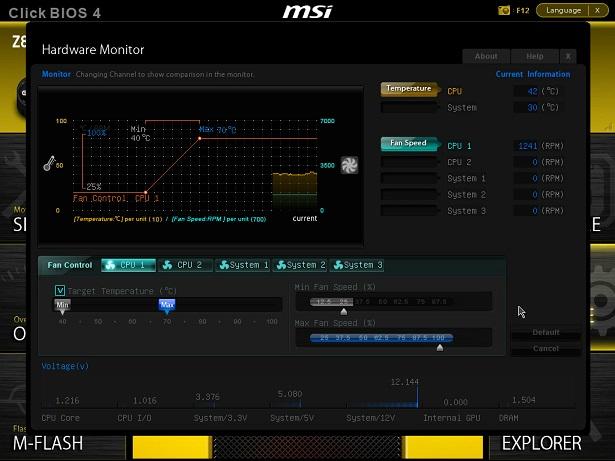This screenshot has height=461, width=615.
Task: Click EXPLORER in the background BIOS window
Action: click(x=542, y=443)
